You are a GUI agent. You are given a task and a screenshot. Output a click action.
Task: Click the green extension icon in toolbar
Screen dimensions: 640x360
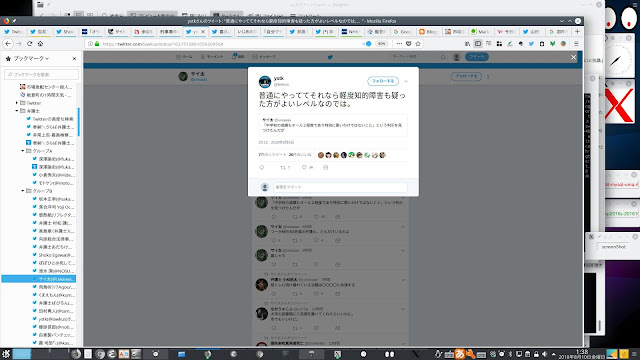pyautogui.click(x=552, y=44)
